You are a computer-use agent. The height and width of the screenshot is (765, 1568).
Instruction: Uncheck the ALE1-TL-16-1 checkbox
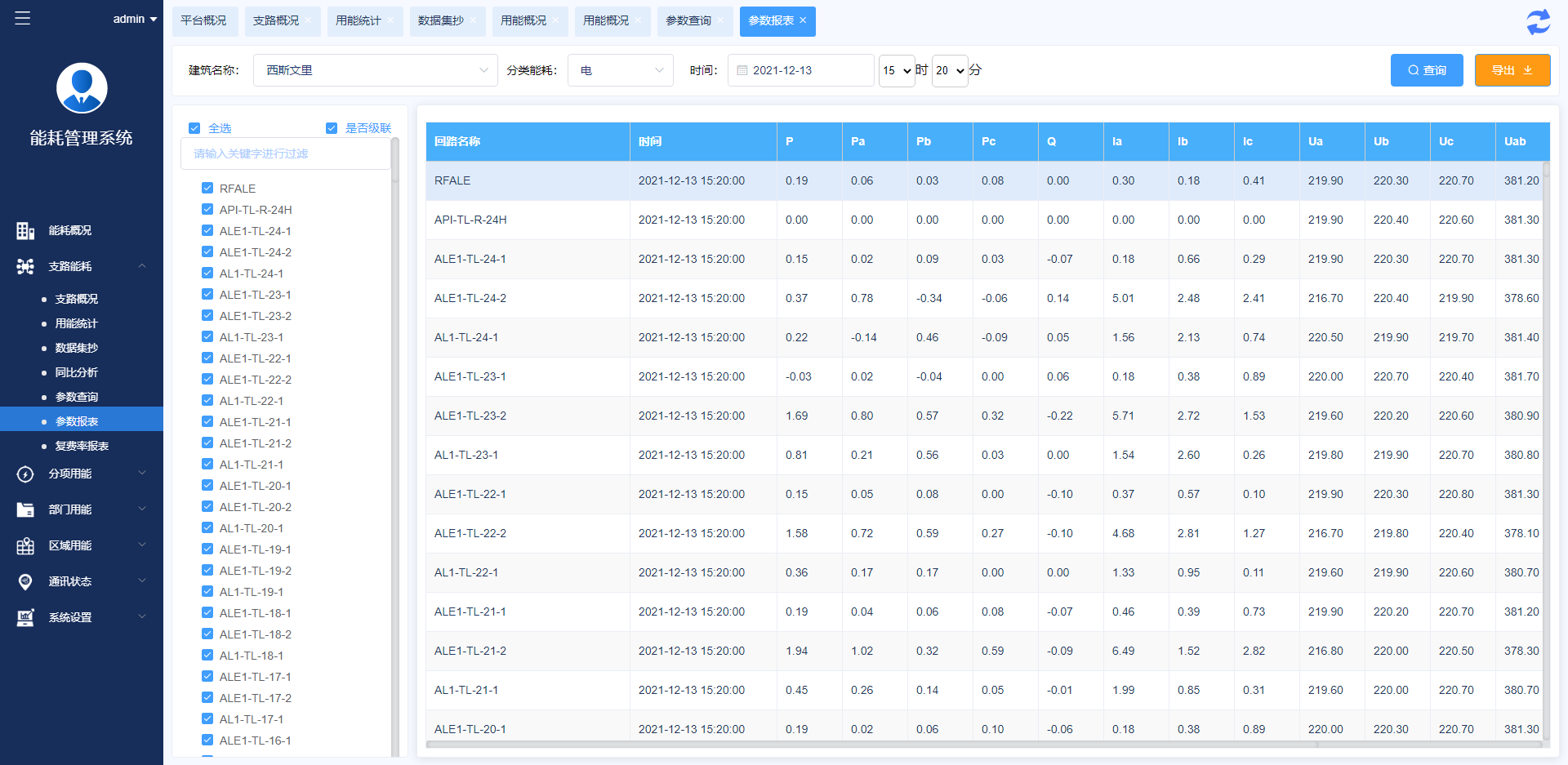click(x=207, y=740)
